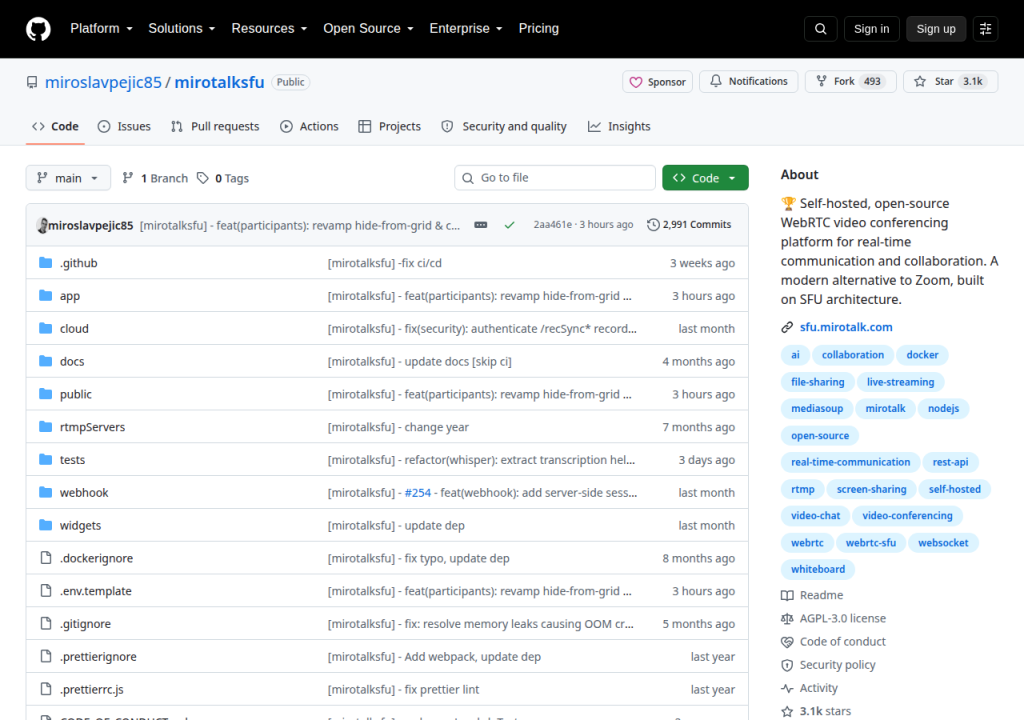Click the Sign up button

click(936, 29)
